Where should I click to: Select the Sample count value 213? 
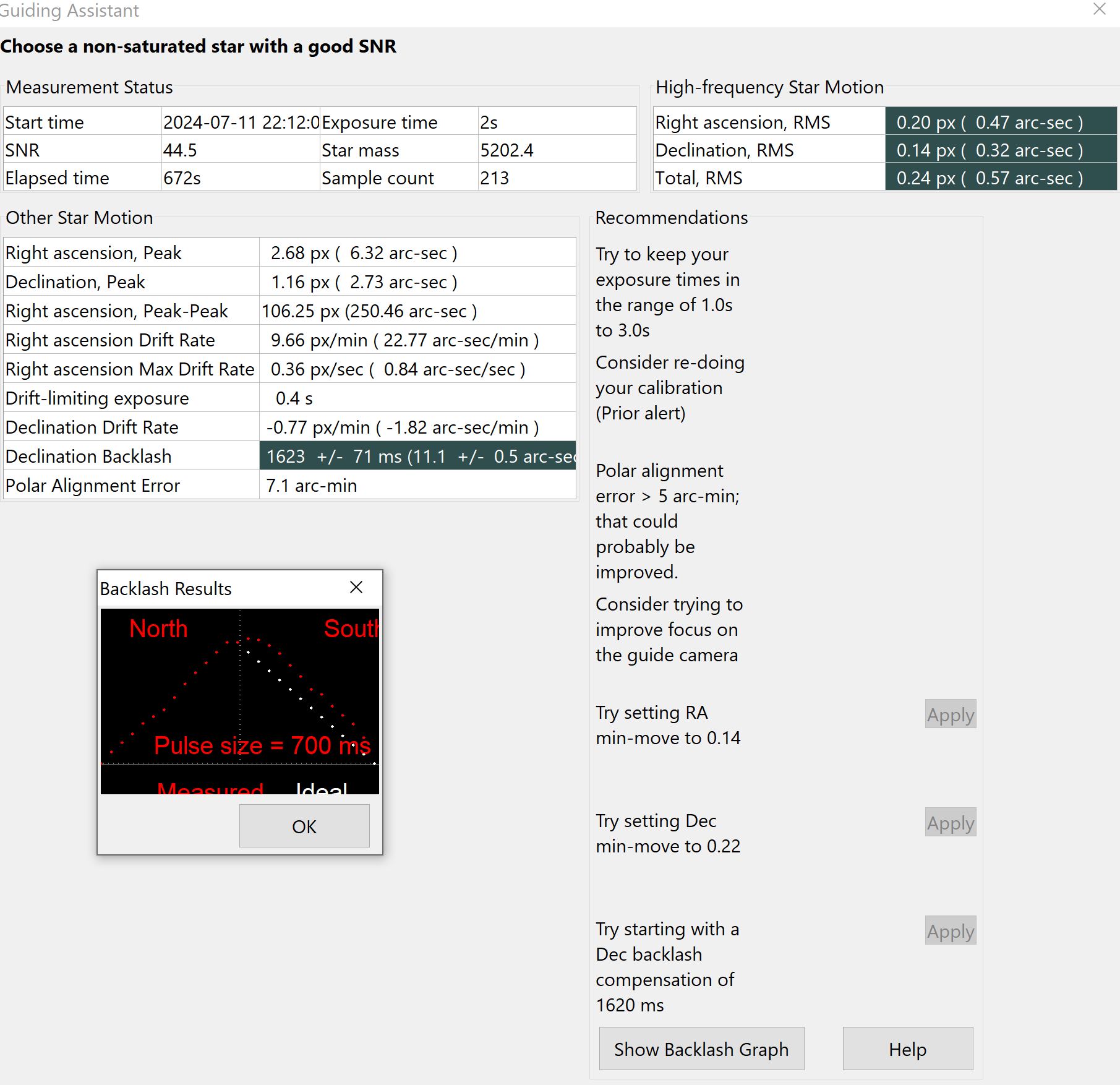click(x=557, y=178)
